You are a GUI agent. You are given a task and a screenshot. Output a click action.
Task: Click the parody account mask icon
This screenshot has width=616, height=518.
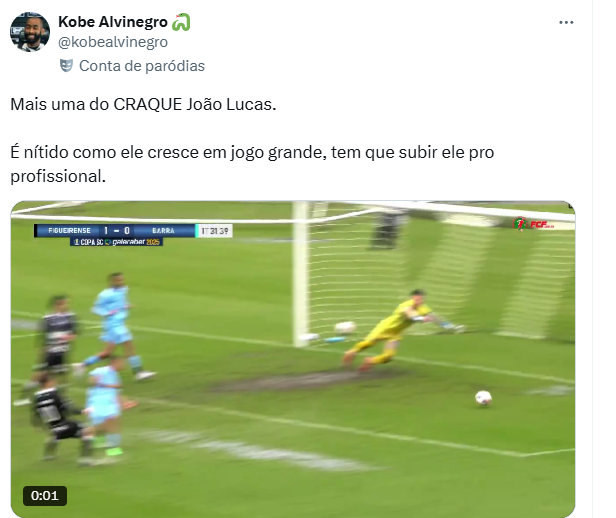[66, 66]
